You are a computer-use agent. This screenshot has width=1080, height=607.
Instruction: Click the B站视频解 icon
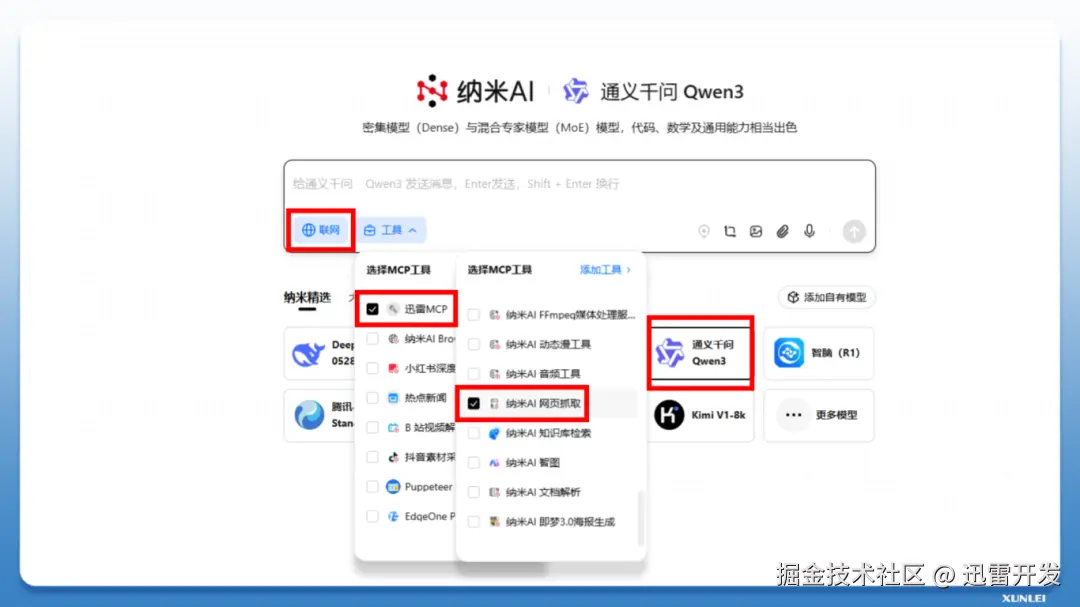[x=393, y=428]
